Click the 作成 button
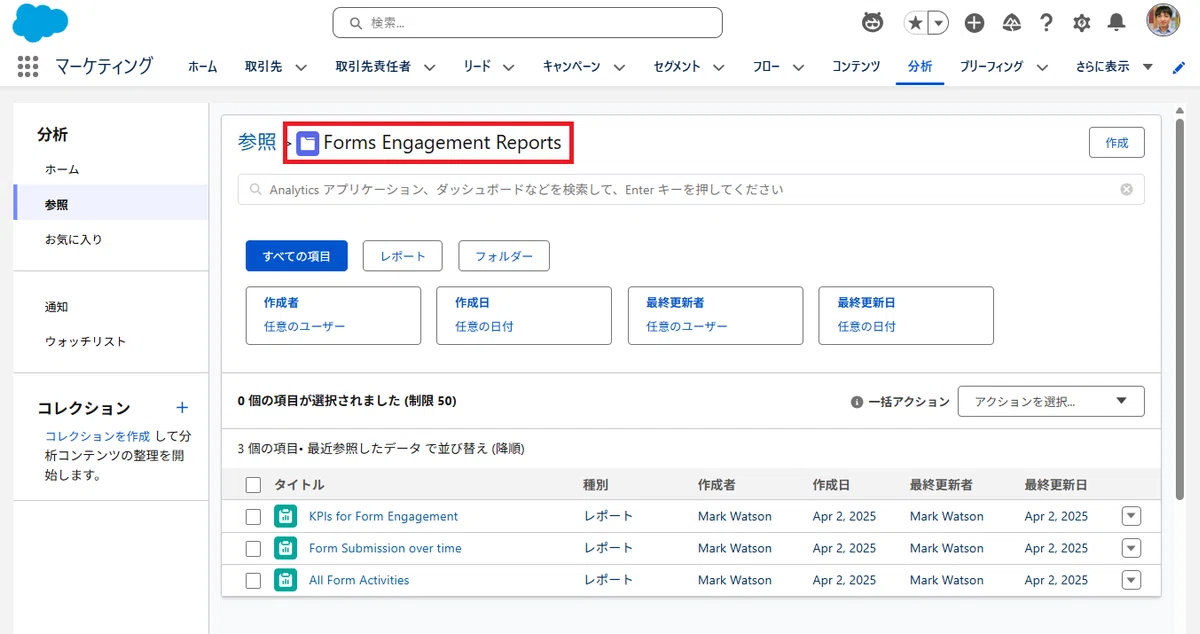This screenshot has width=1200, height=634. pyautogui.click(x=1117, y=142)
